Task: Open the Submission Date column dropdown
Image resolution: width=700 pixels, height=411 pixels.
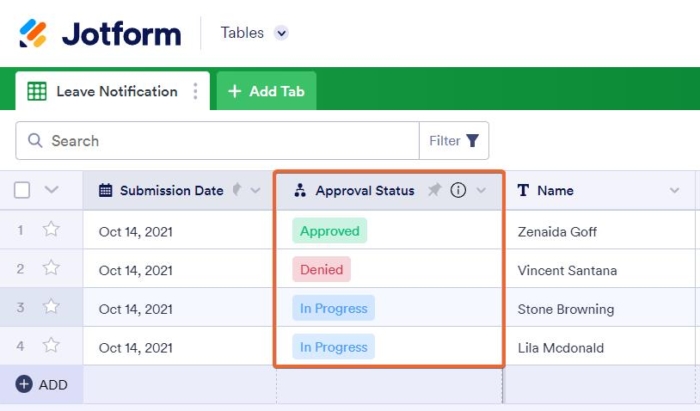Action: point(255,190)
